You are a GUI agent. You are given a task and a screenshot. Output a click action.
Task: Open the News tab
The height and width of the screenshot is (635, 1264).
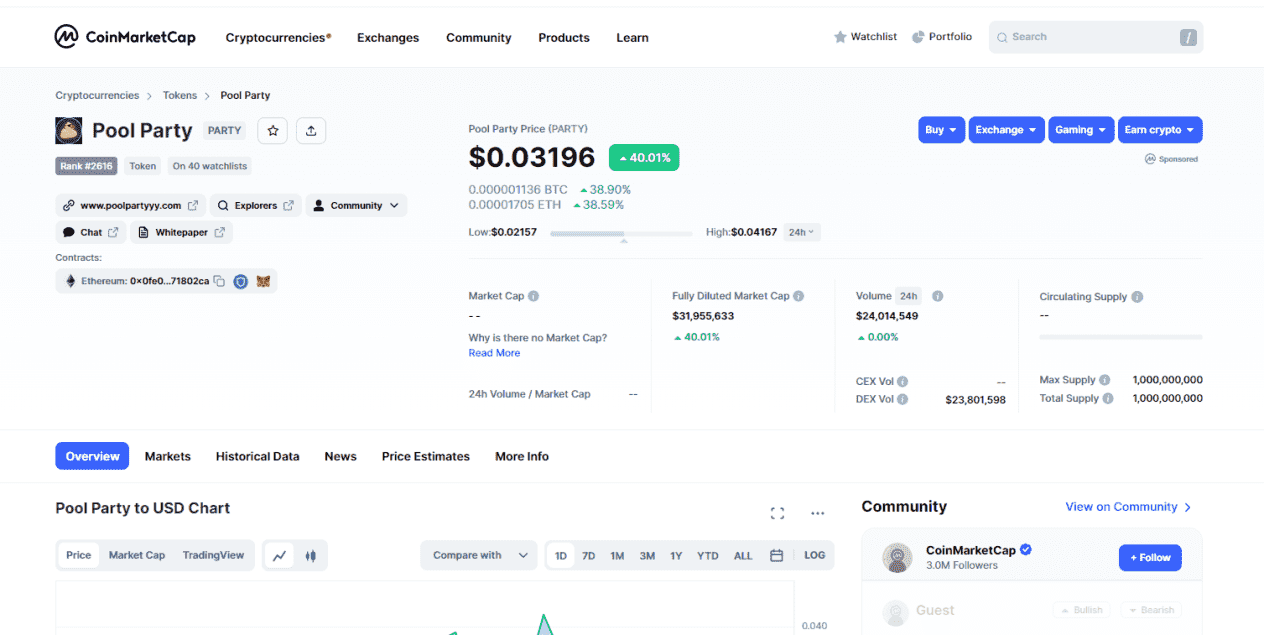click(x=340, y=456)
